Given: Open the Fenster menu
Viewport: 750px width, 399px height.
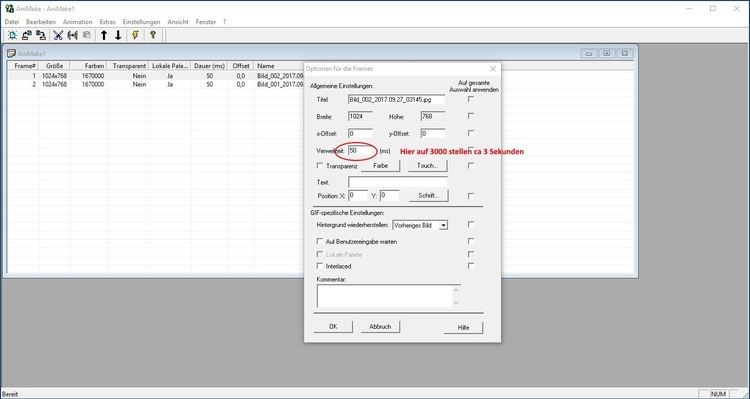Looking at the screenshot, I should pyautogui.click(x=206, y=22).
